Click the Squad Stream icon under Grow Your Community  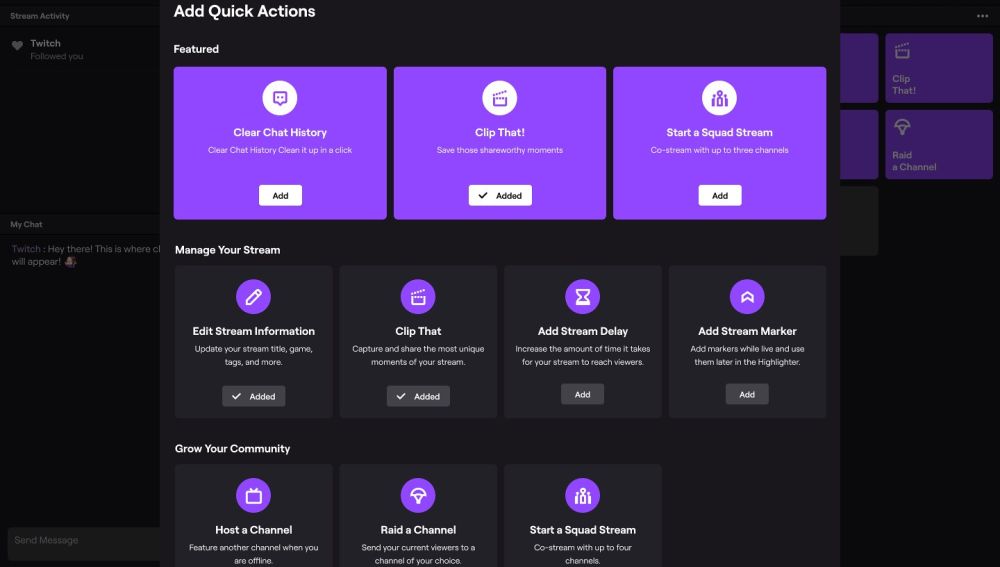[582, 496]
